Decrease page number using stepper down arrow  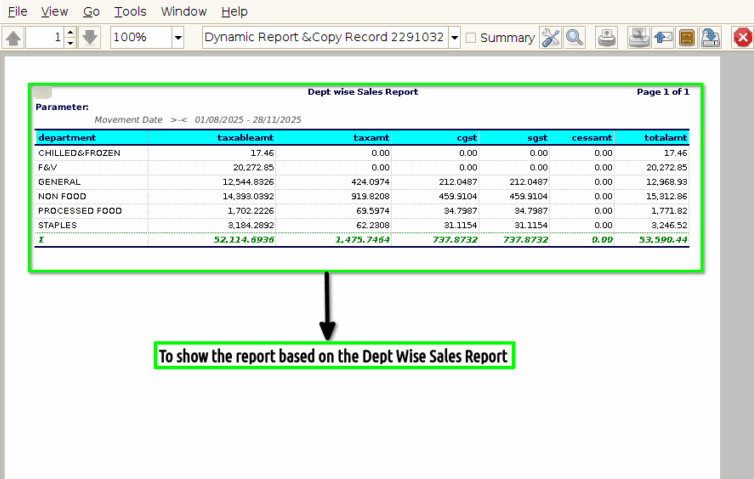(x=70, y=43)
